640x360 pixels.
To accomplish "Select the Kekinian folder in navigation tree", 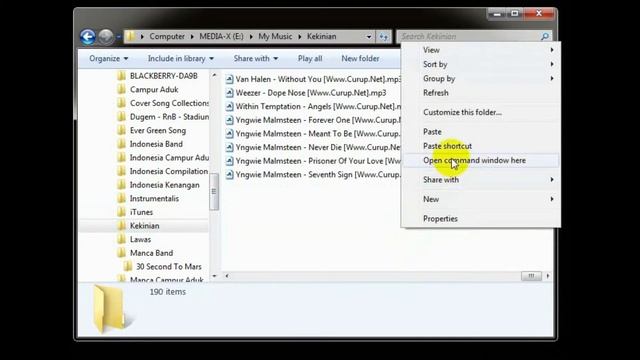I will [144, 226].
